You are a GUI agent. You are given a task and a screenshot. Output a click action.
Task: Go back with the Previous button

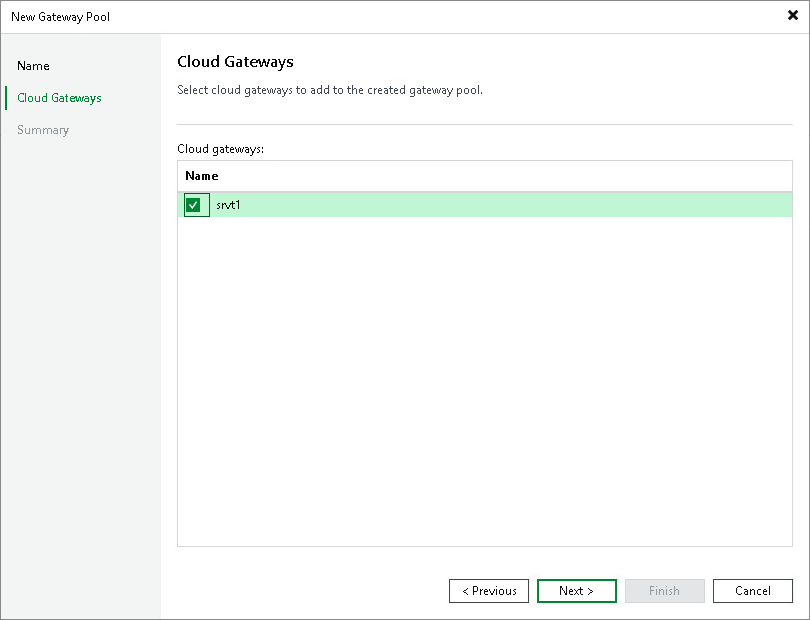(x=488, y=590)
